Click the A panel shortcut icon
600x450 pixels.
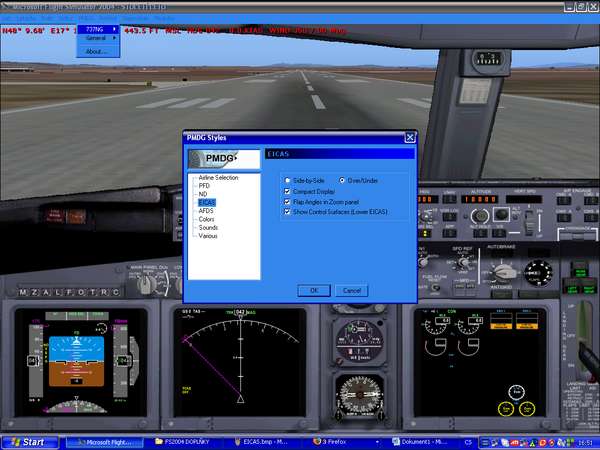[46, 292]
